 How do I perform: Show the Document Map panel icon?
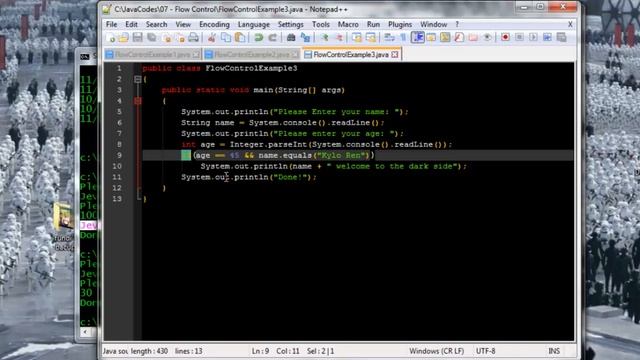[x=445, y=38]
